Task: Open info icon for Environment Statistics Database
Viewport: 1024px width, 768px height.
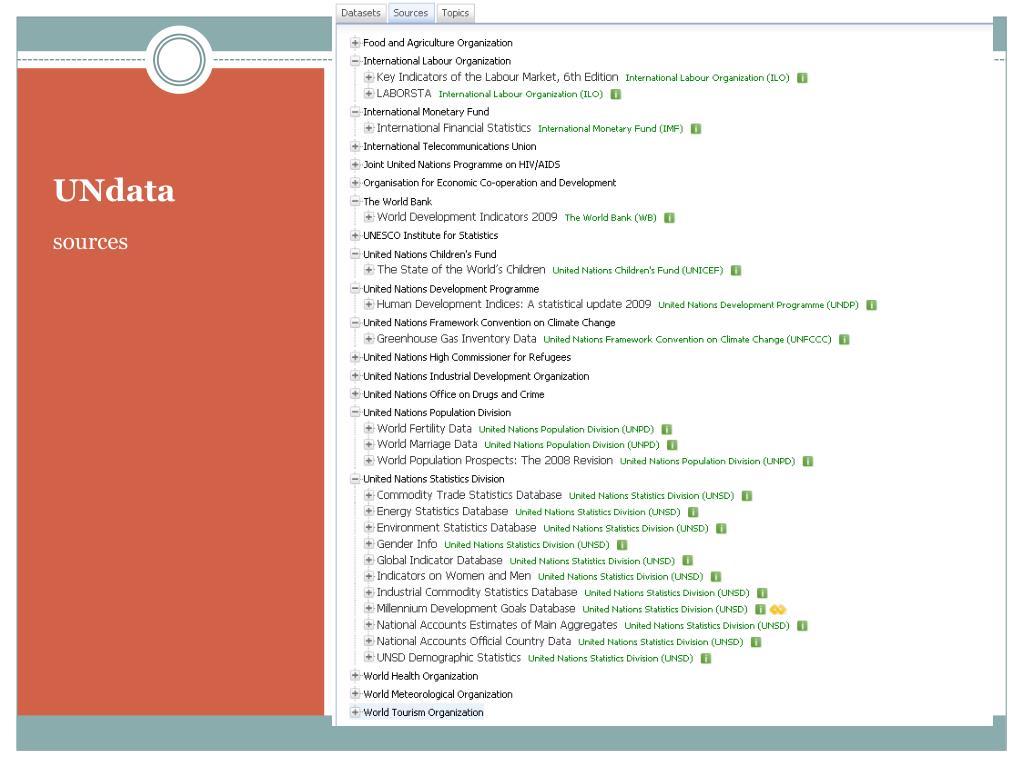Action: (721, 528)
